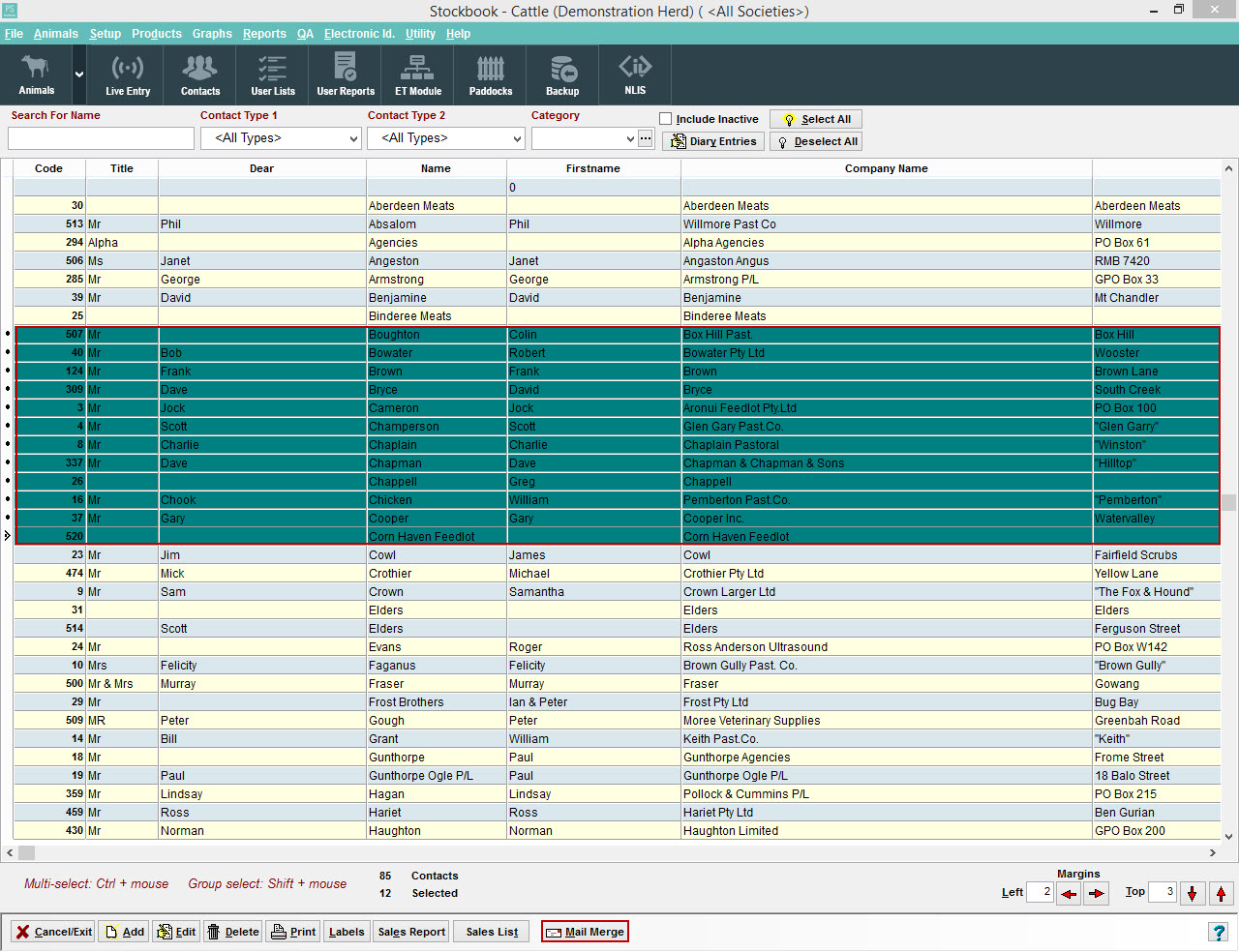1239x952 pixels.
Task: Expand the Animals toolbar dropdown arrow
Action: (79, 74)
